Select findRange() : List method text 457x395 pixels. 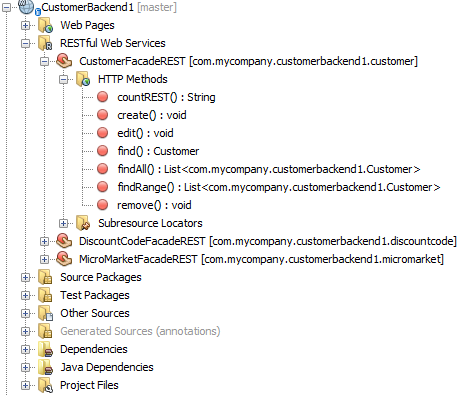click(x=279, y=187)
